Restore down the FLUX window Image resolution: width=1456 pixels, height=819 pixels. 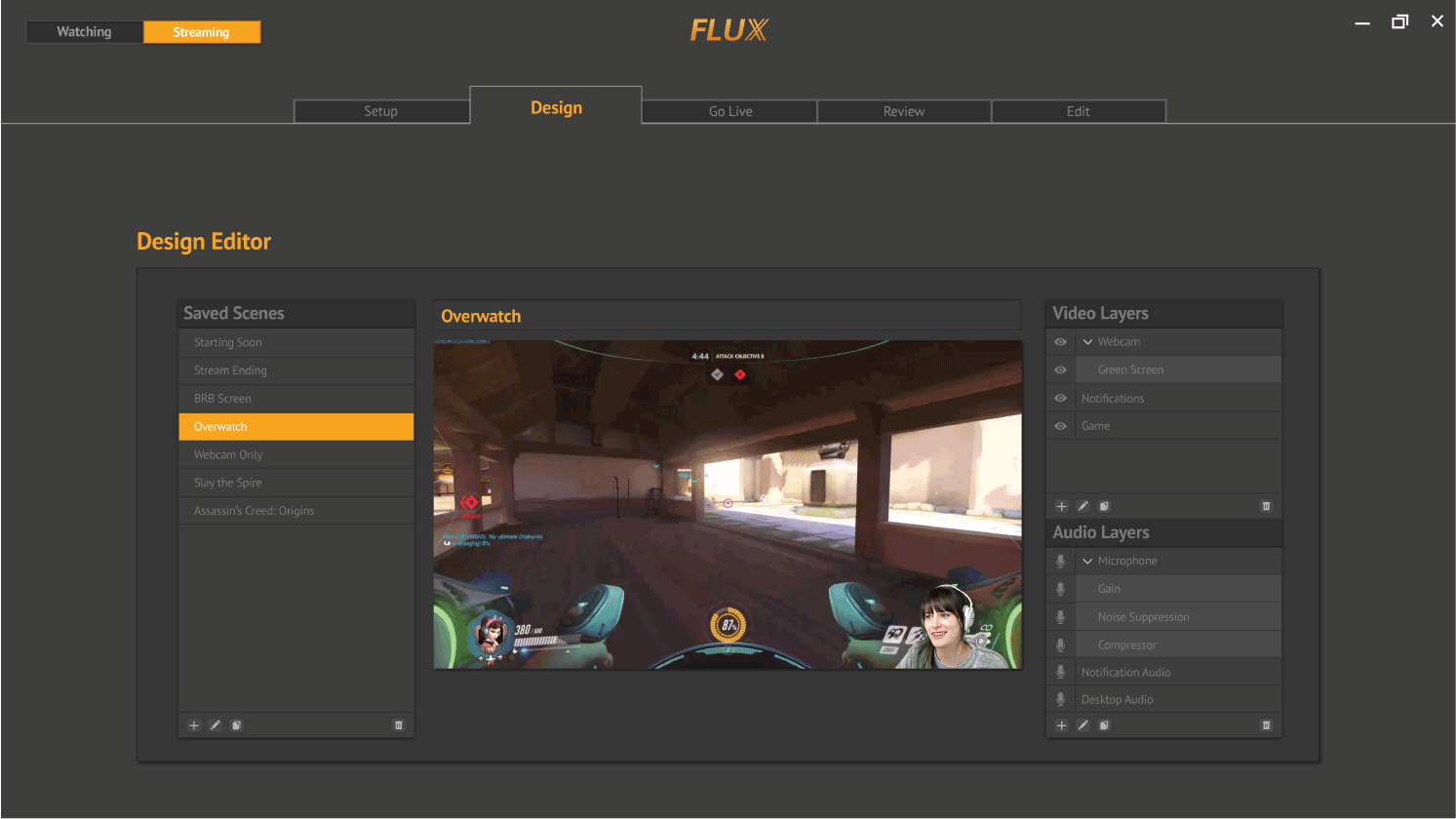tap(1399, 21)
